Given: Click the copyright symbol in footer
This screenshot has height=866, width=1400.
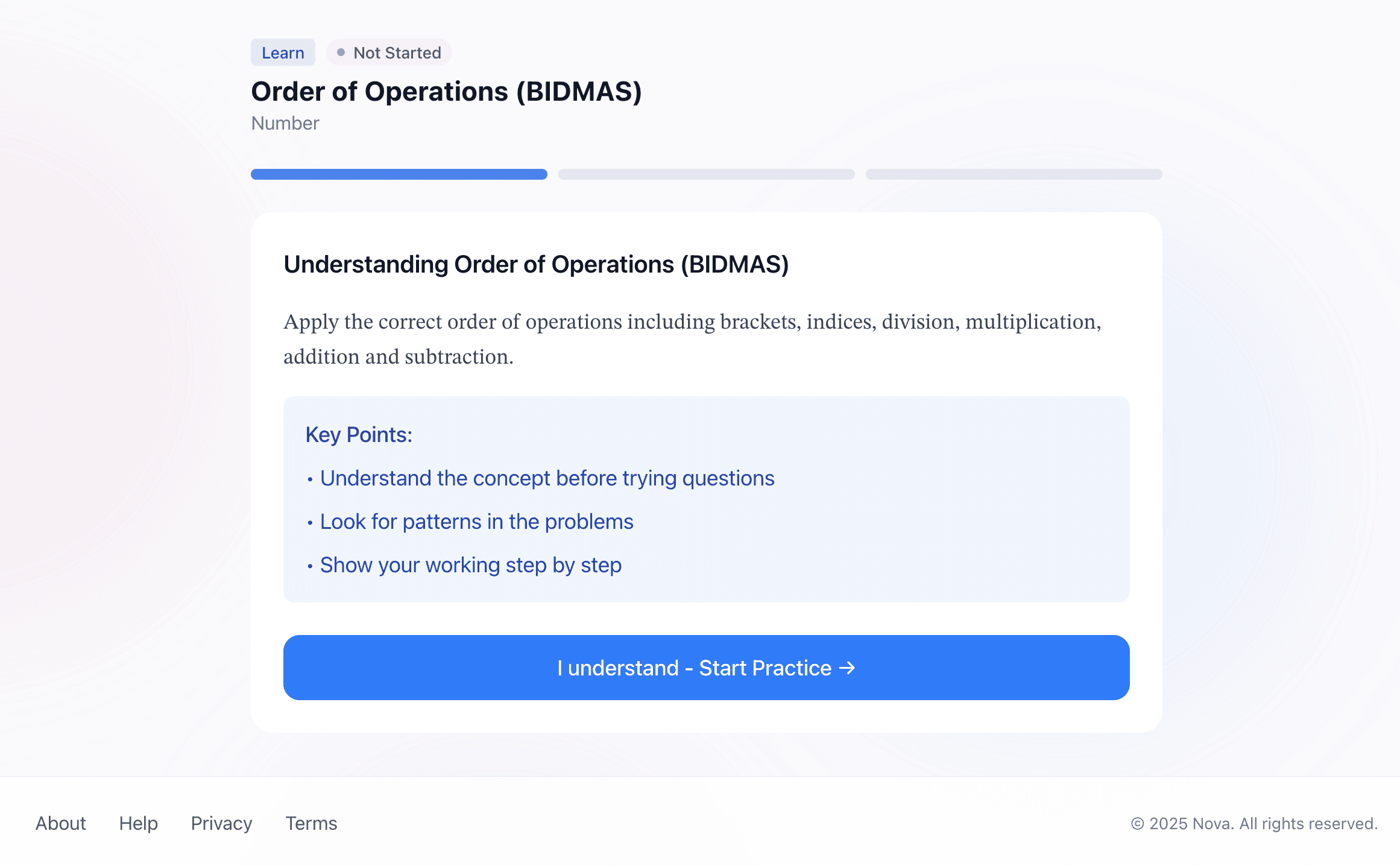Looking at the screenshot, I should point(1137,824).
